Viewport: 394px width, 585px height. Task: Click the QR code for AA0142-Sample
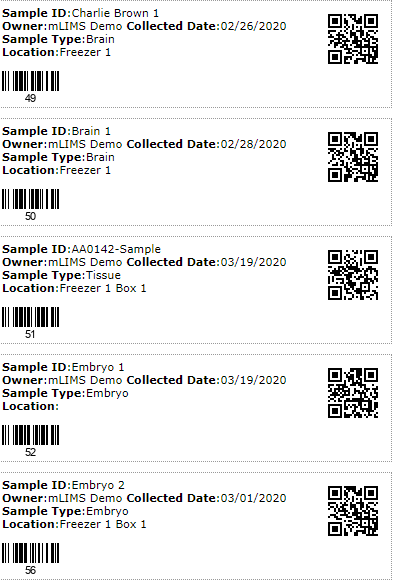(x=353, y=275)
